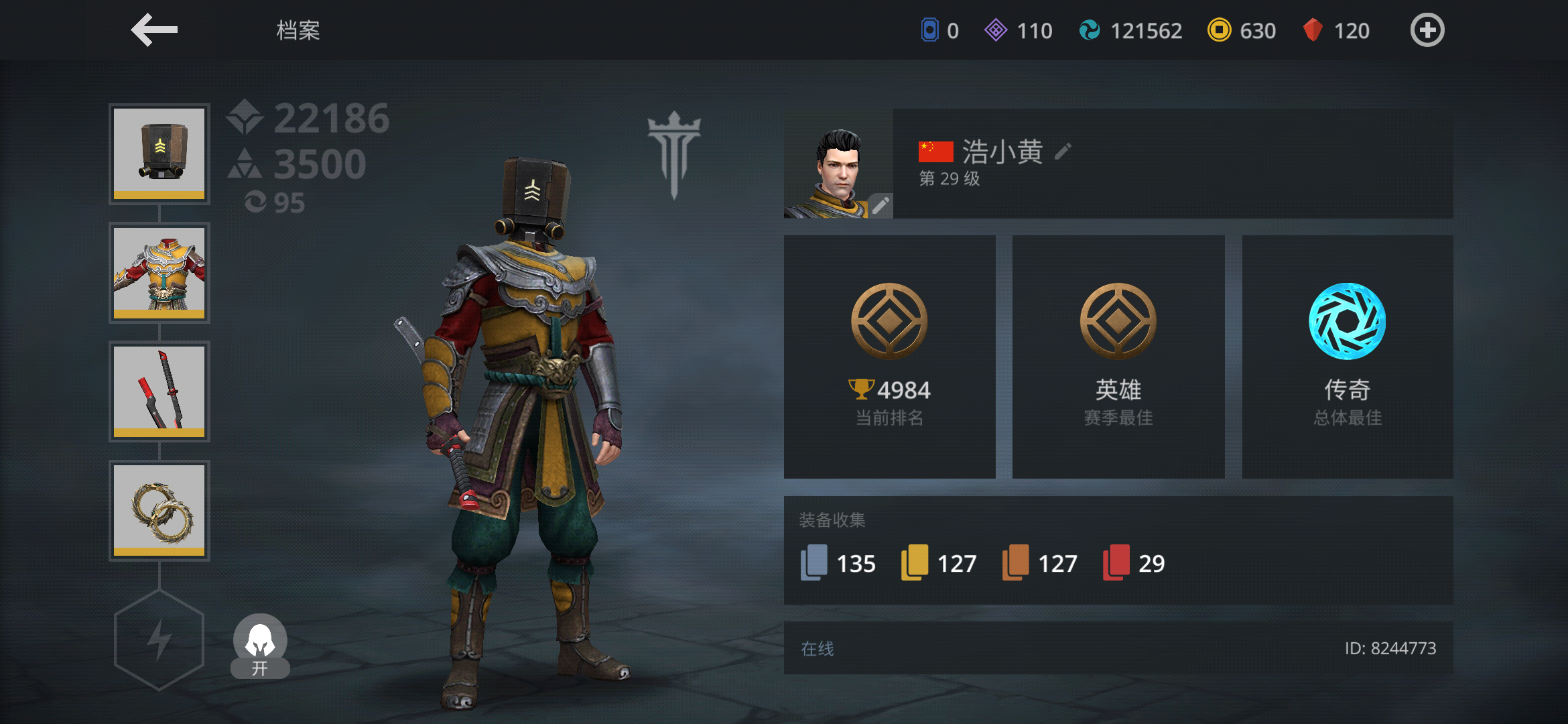Screen dimensions: 1568x724
Task: Select the box helmet equipment slot
Action: pos(159,154)
